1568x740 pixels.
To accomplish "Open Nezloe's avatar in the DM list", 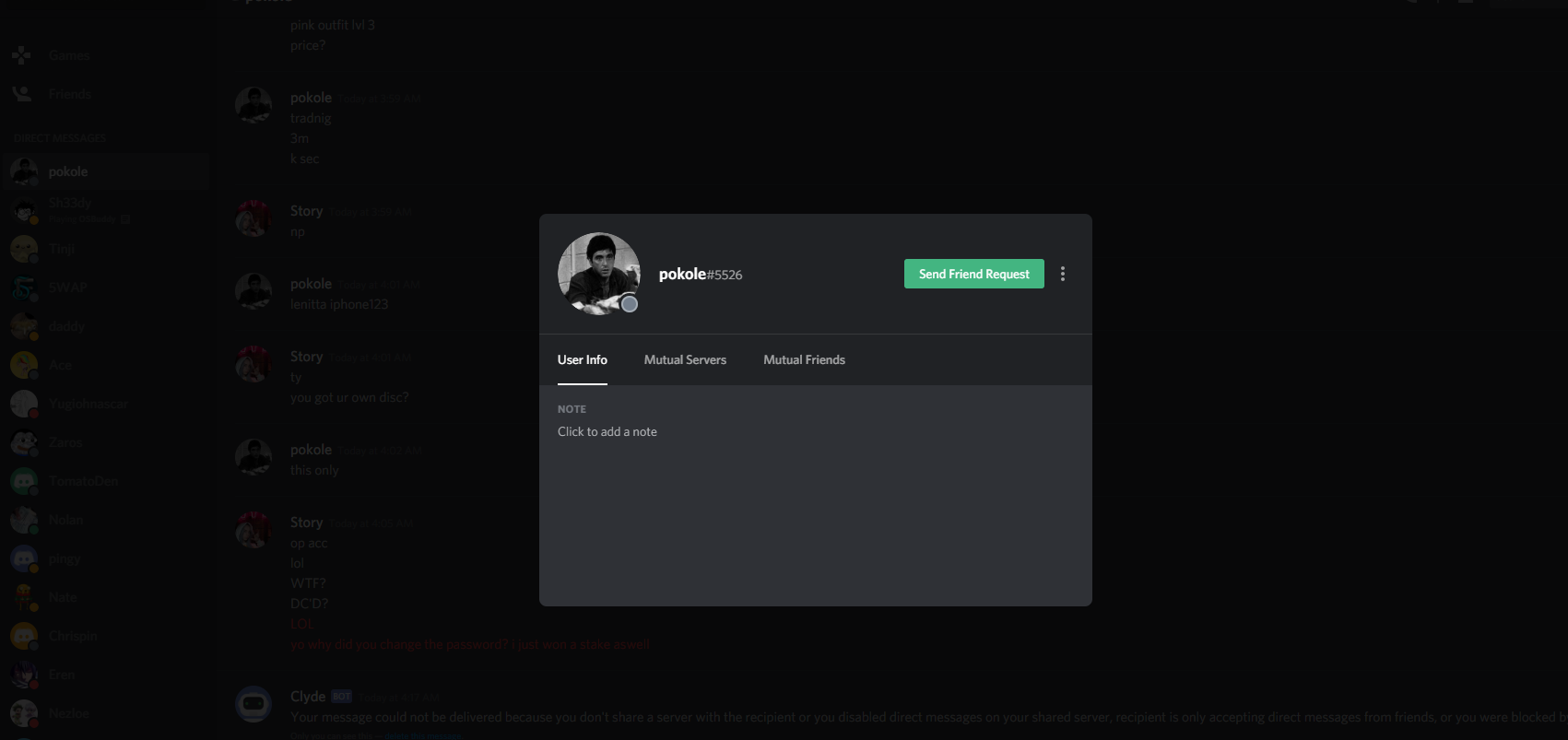I will point(24,713).
